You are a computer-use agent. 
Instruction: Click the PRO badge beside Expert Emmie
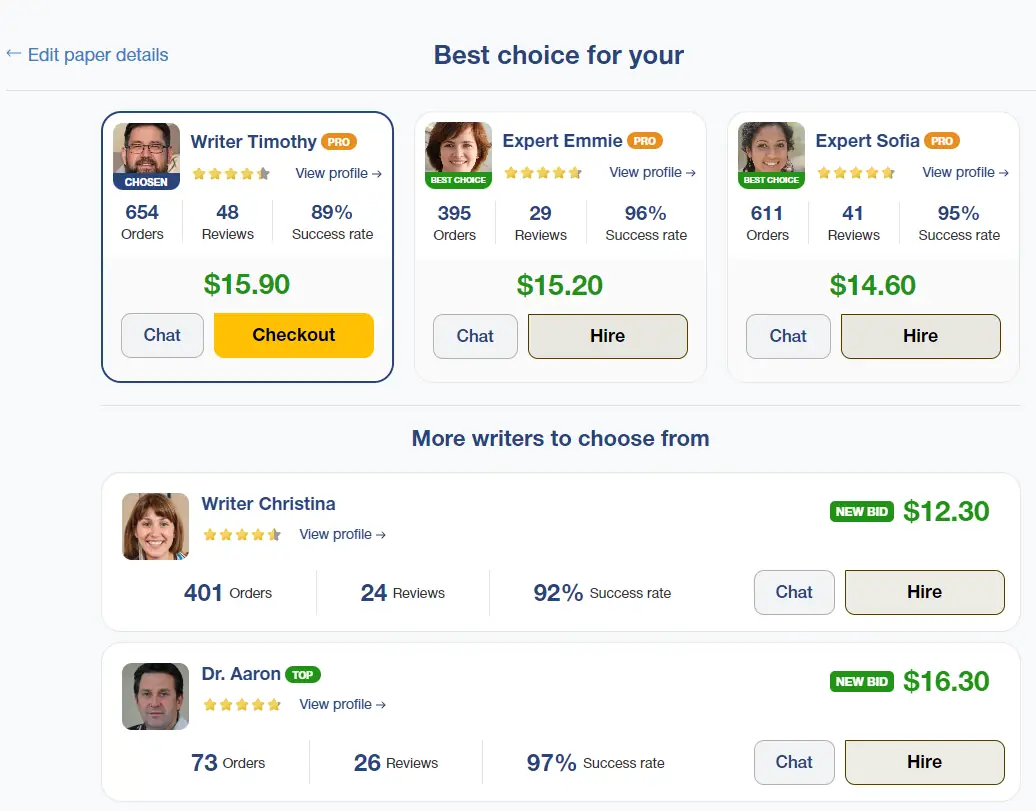(645, 141)
